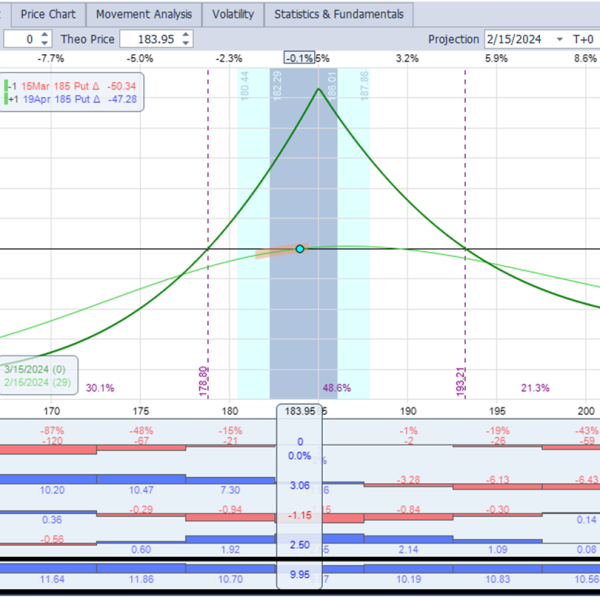Screen dimensions: 600x600
Task: Toggle the 3/15/2024 expiration line legend
Action: click(x=35, y=369)
